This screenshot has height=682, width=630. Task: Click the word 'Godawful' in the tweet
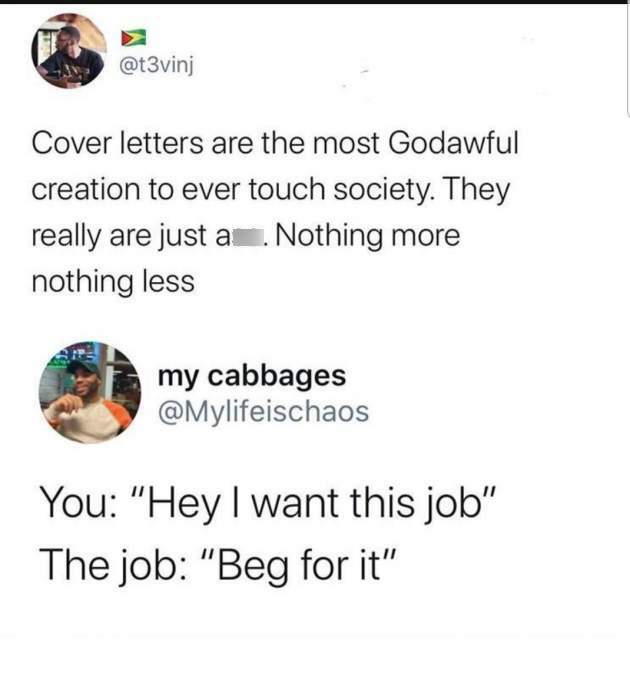(x=453, y=143)
